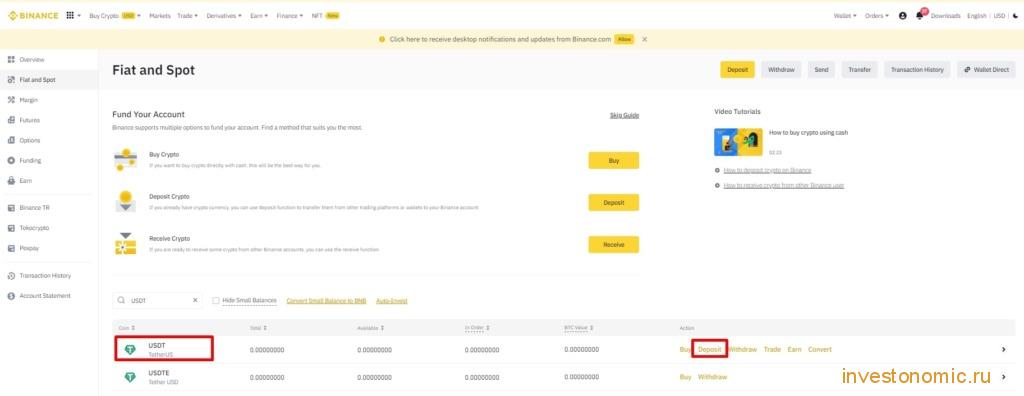1024x396 pixels.
Task: Click the Withdraw header button
Action: tap(781, 69)
